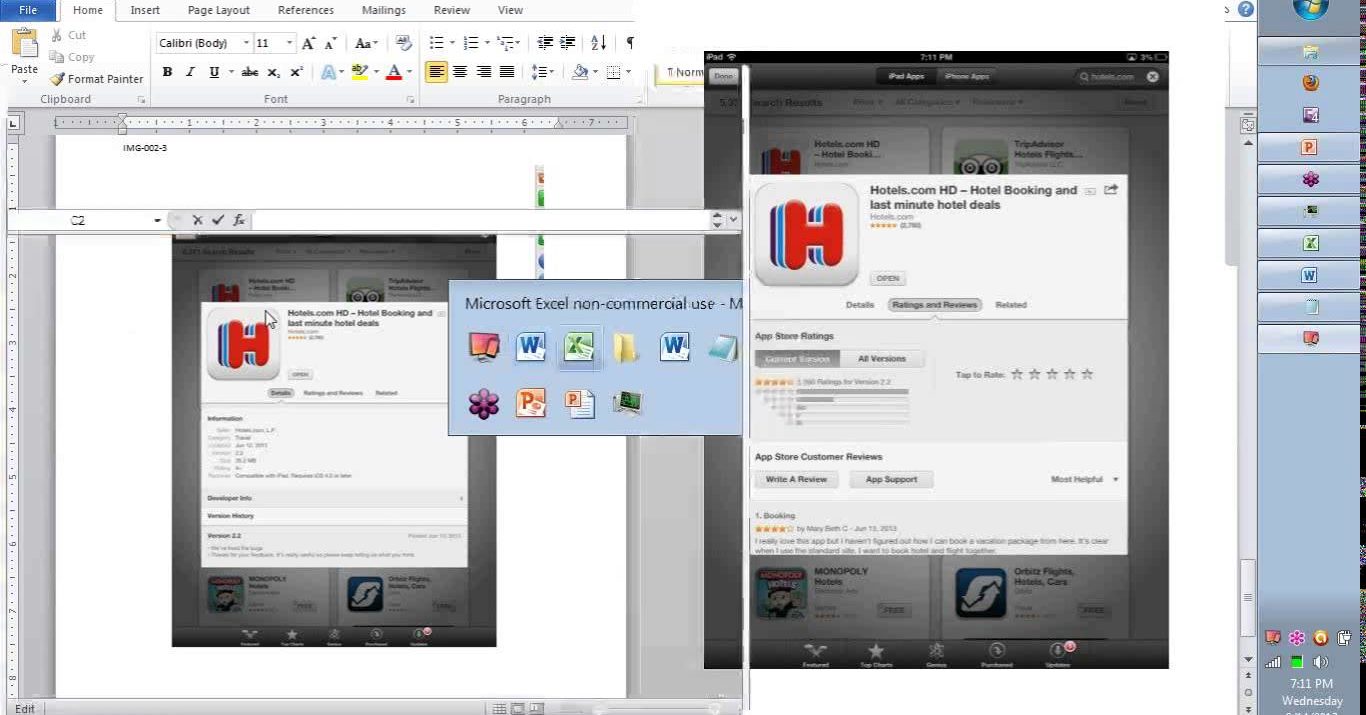1366x715 pixels.
Task: Toggle show paragraph marks
Action: [x=629, y=43]
